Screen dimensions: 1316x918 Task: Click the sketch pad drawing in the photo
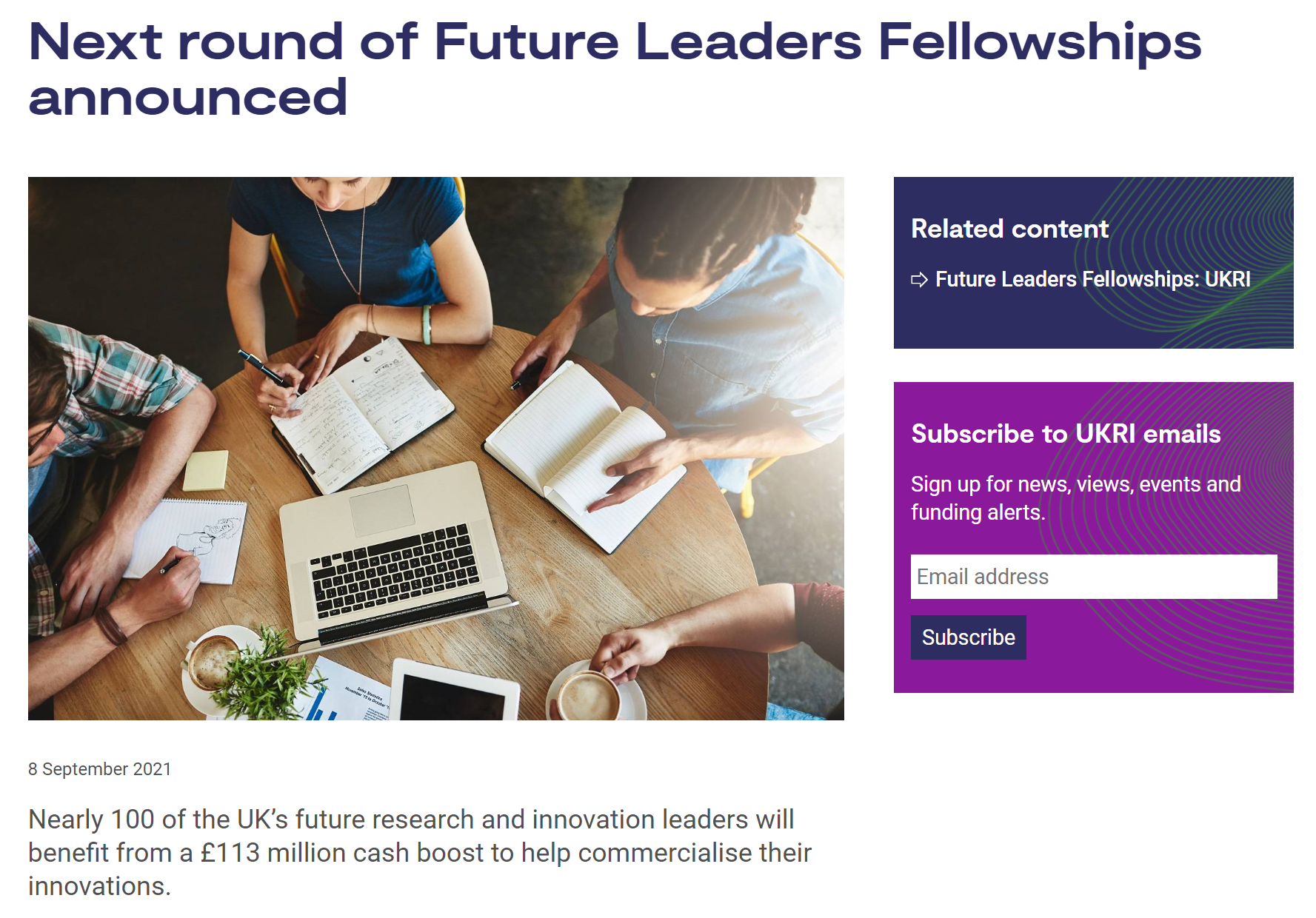pyautogui.click(x=194, y=537)
